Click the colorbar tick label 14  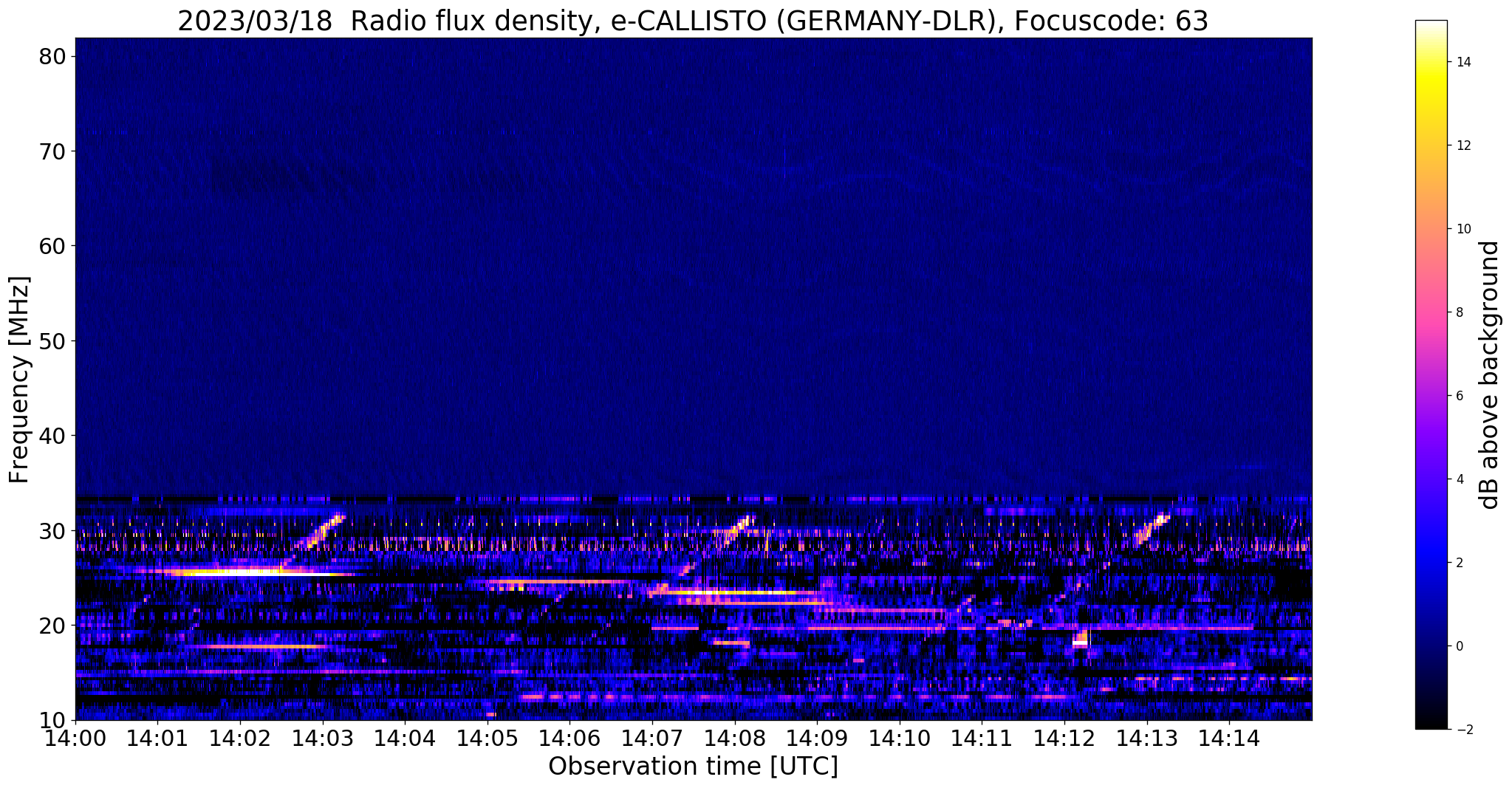[1463, 62]
